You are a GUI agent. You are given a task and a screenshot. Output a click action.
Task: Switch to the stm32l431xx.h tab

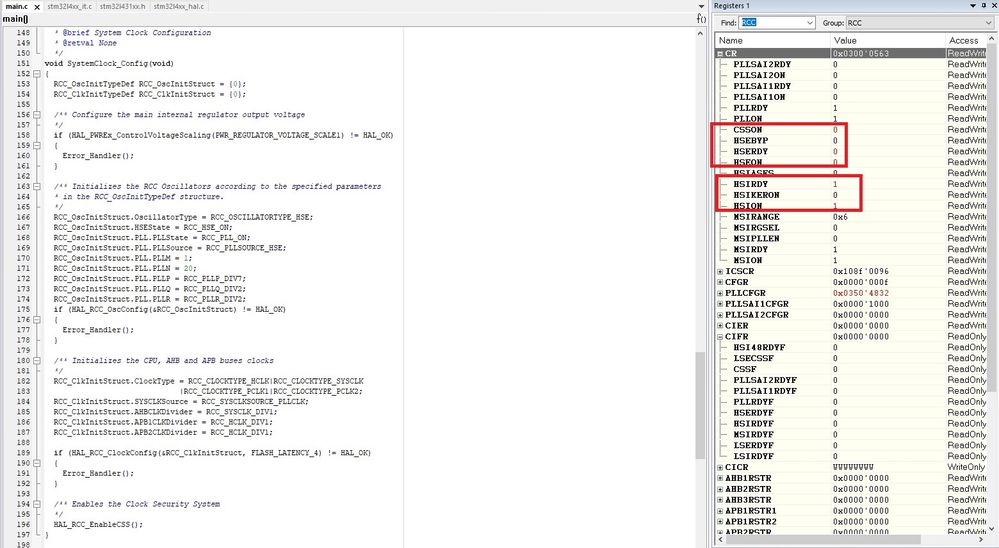click(x=122, y=6)
